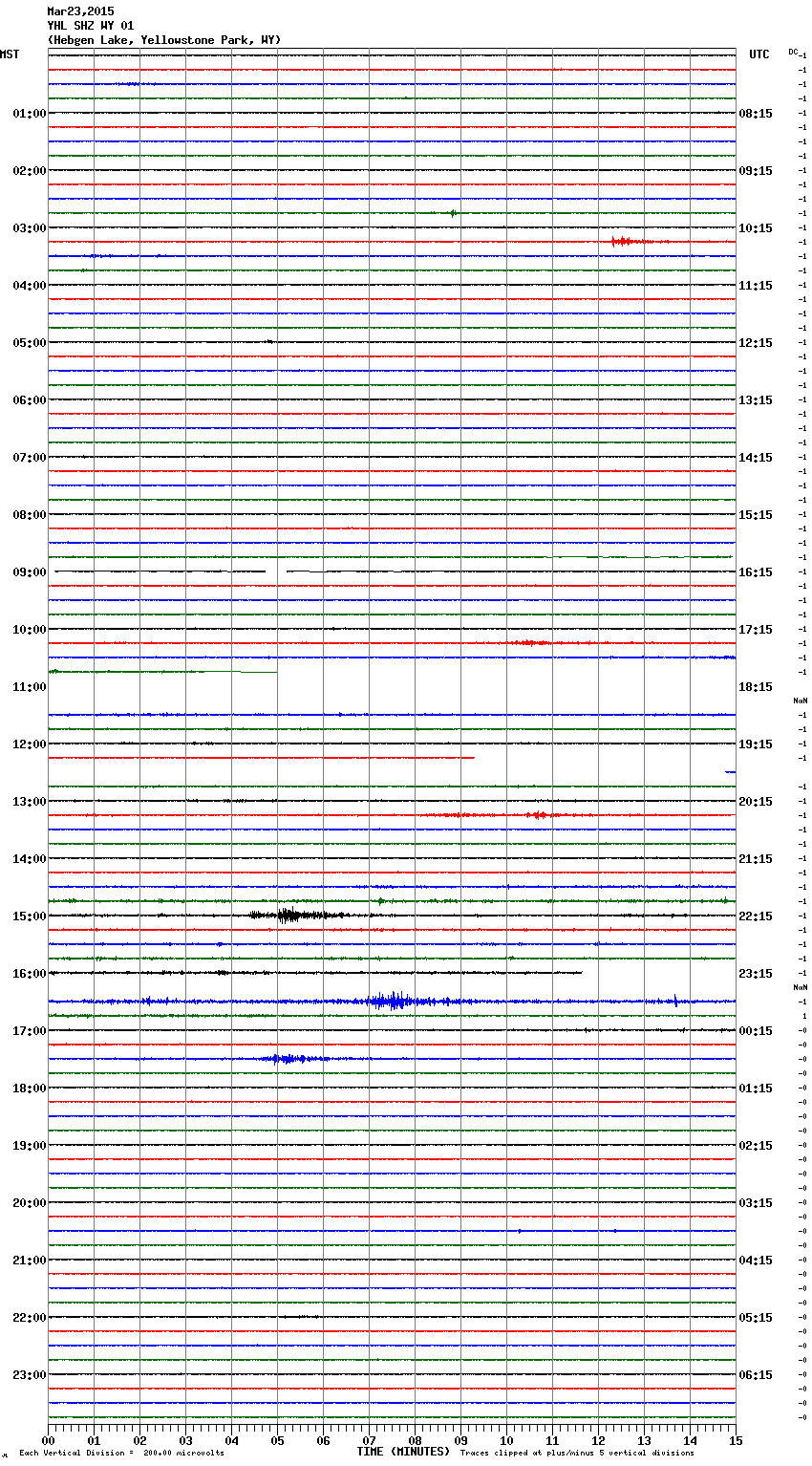Click the end of the short red trace below 12:00

pos(473,758)
